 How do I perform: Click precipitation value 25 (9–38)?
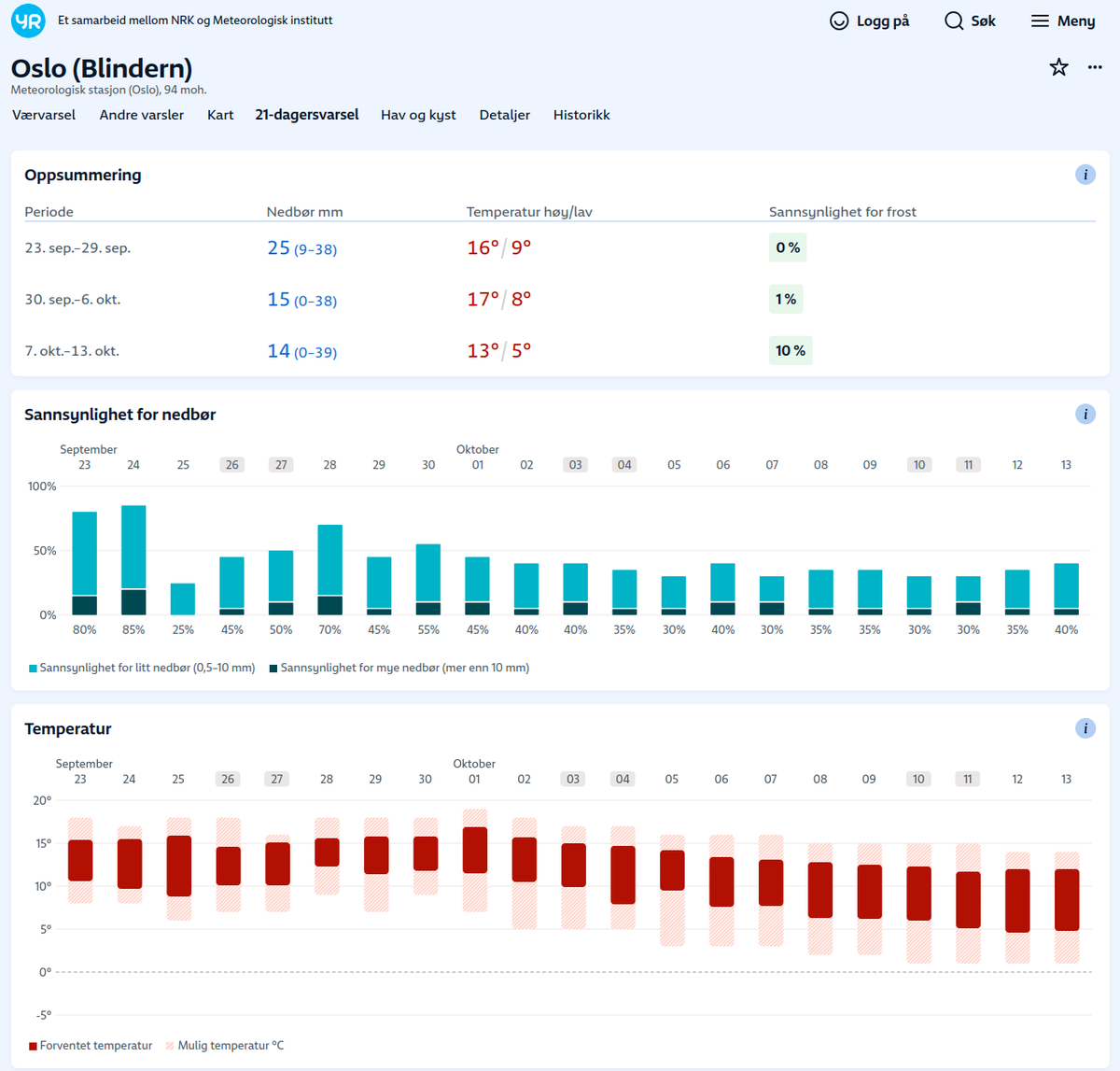(302, 248)
